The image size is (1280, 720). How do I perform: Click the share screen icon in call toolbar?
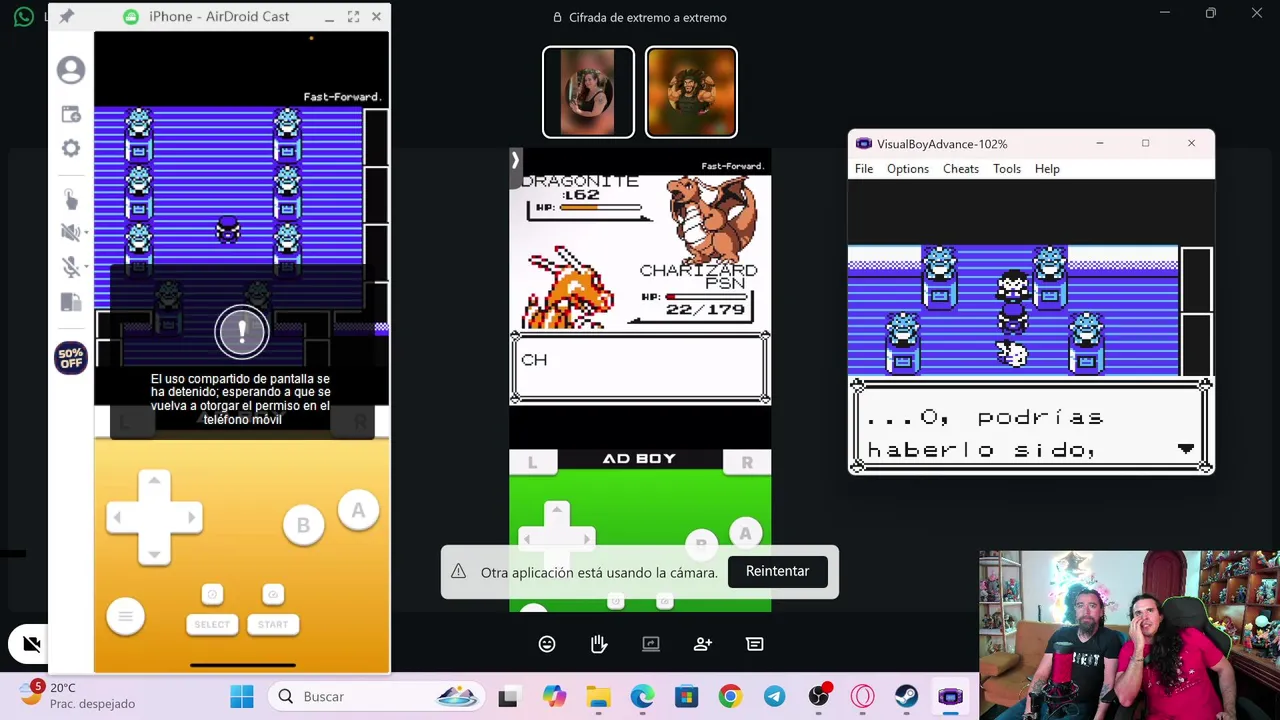pos(651,644)
